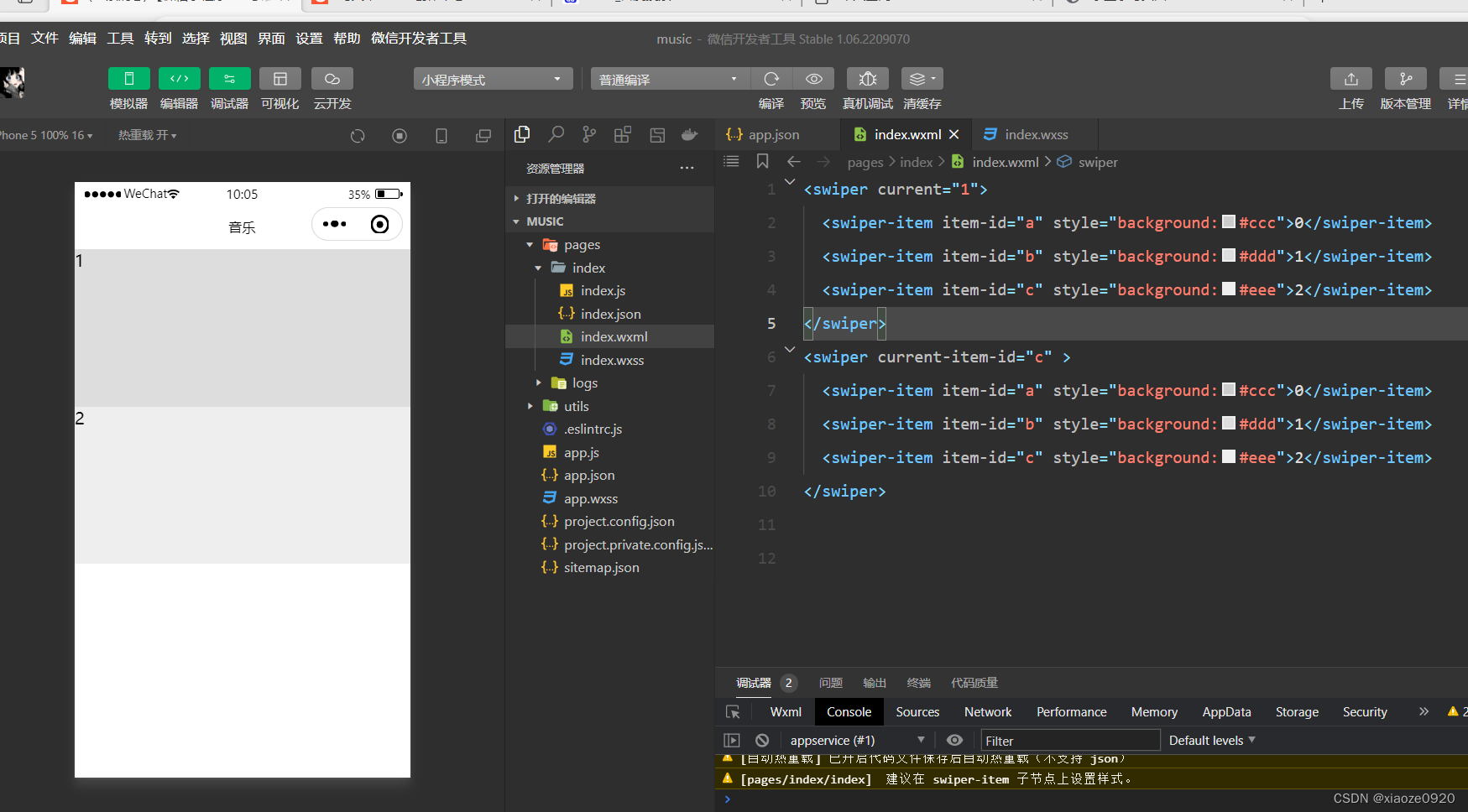The image size is (1468, 812).
Task: Refresh the simulator
Action: (x=358, y=136)
